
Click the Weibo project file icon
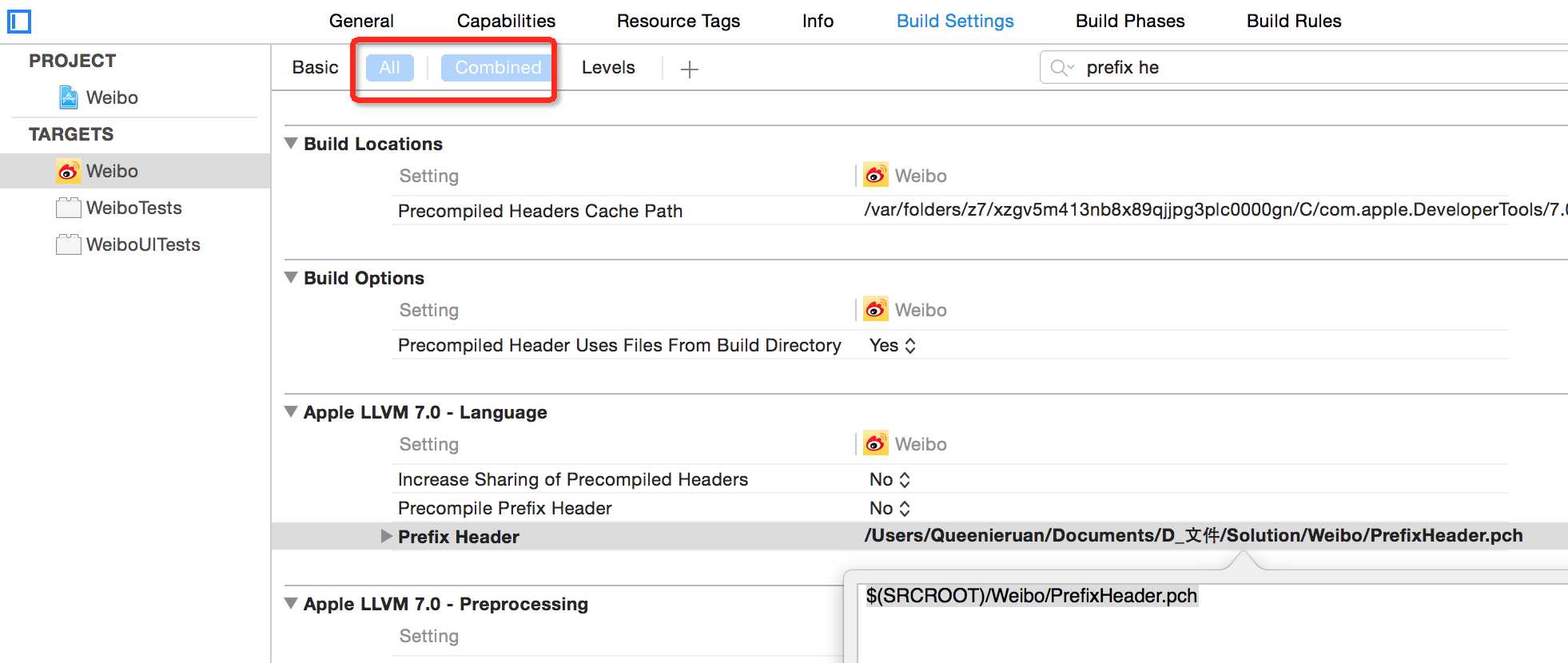(x=69, y=97)
